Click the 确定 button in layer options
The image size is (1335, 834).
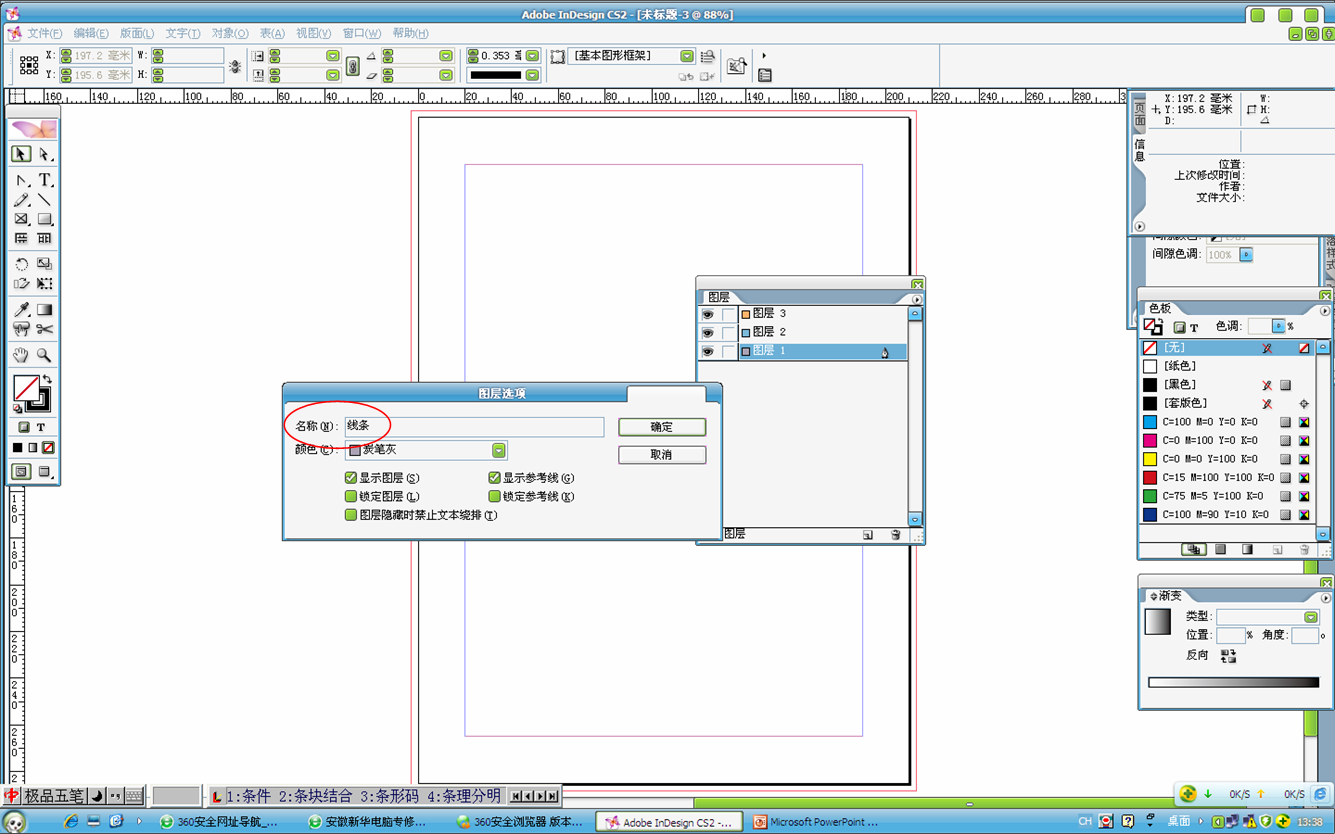point(661,427)
